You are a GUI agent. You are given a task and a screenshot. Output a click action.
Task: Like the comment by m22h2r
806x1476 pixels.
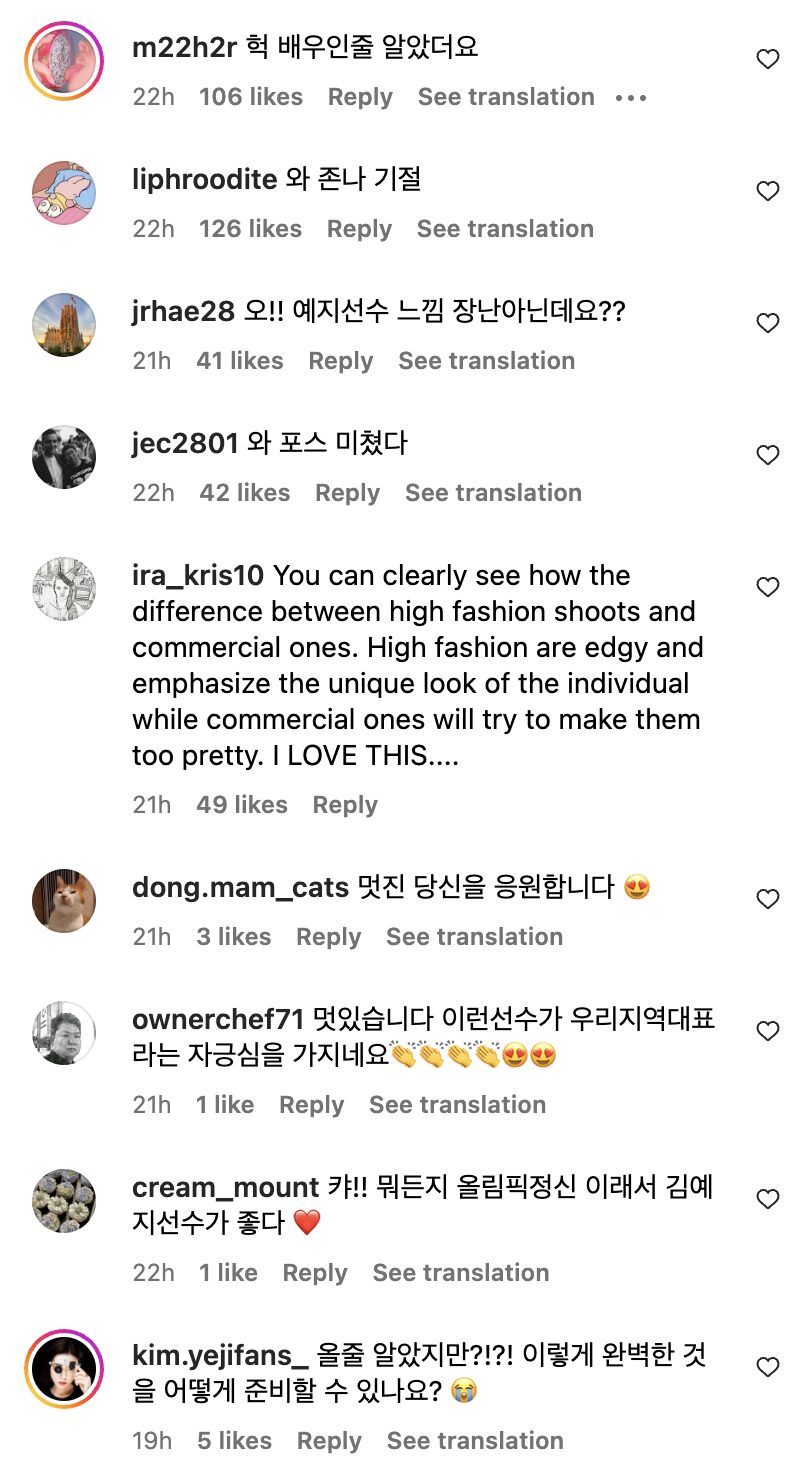[767, 60]
